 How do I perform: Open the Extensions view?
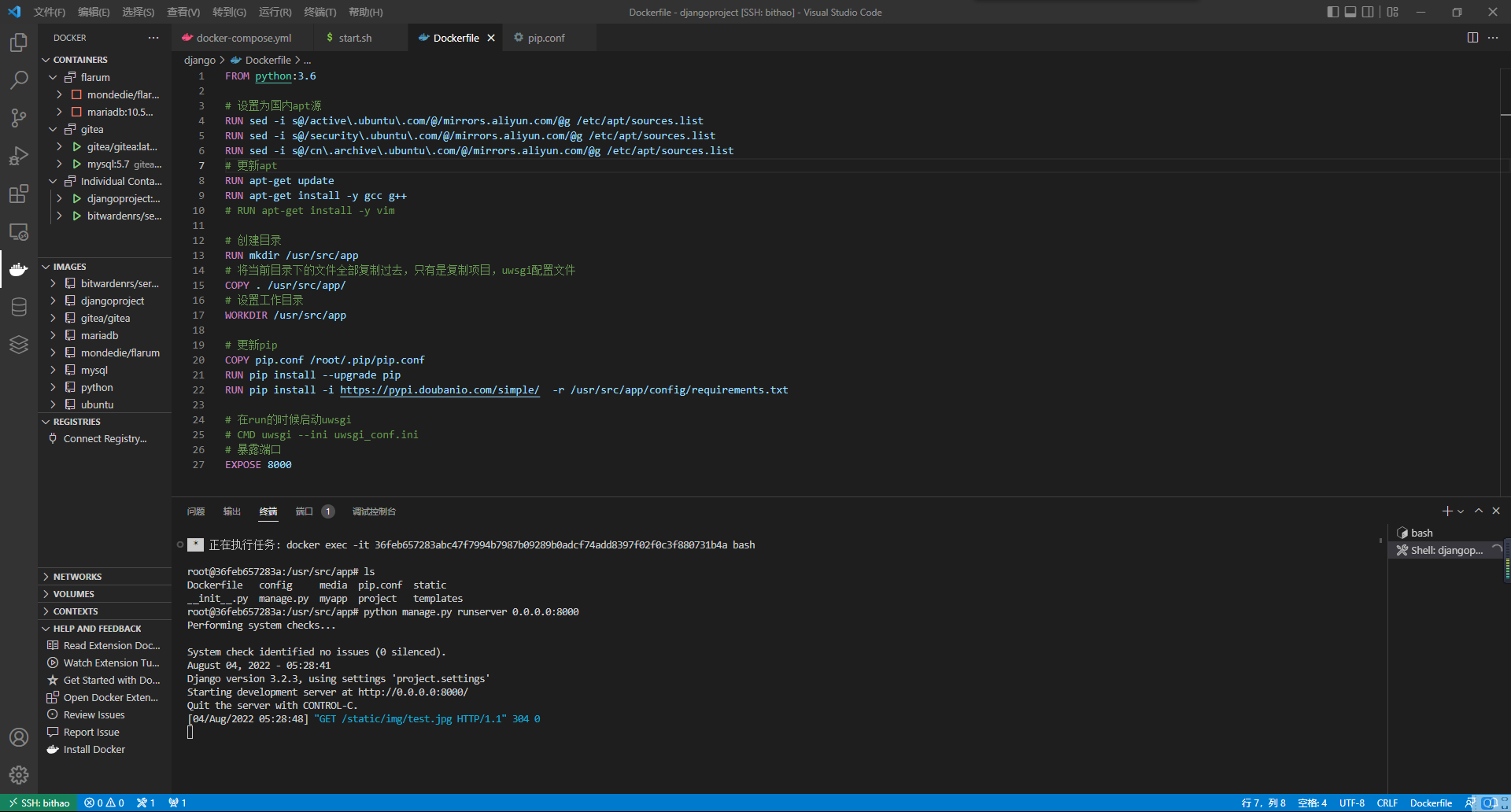click(x=19, y=194)
